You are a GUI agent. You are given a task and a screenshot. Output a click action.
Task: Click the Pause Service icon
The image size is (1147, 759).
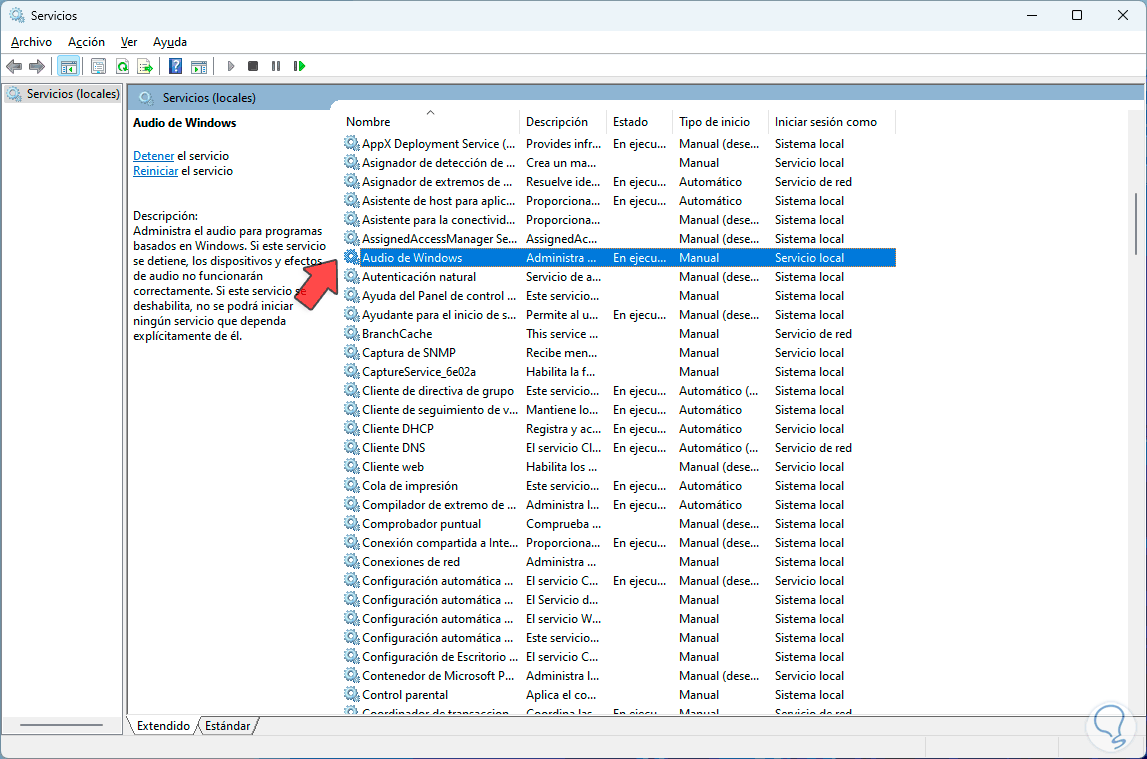[276, 67]
